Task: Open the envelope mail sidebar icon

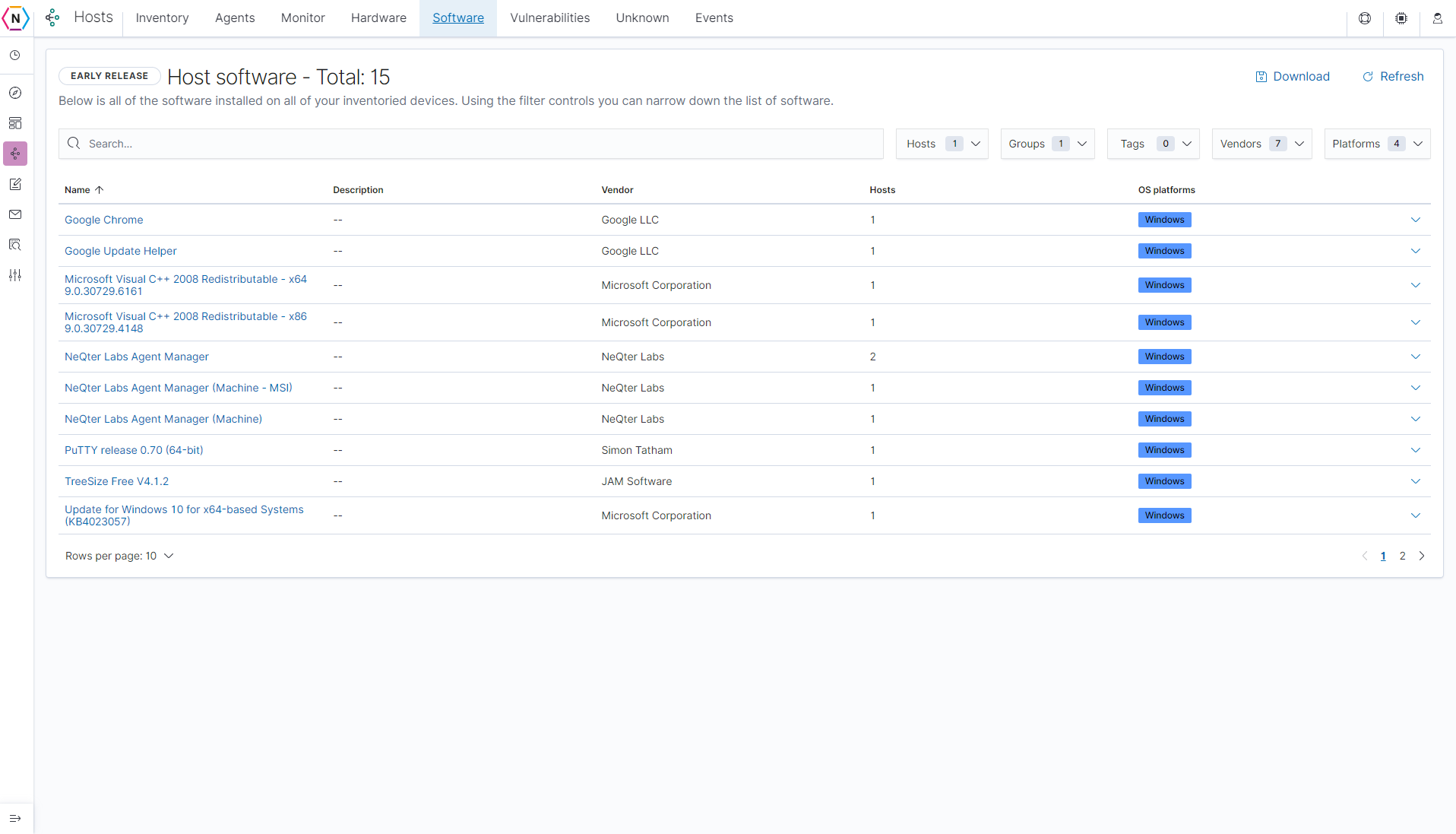Action: (x=15, y=214)
